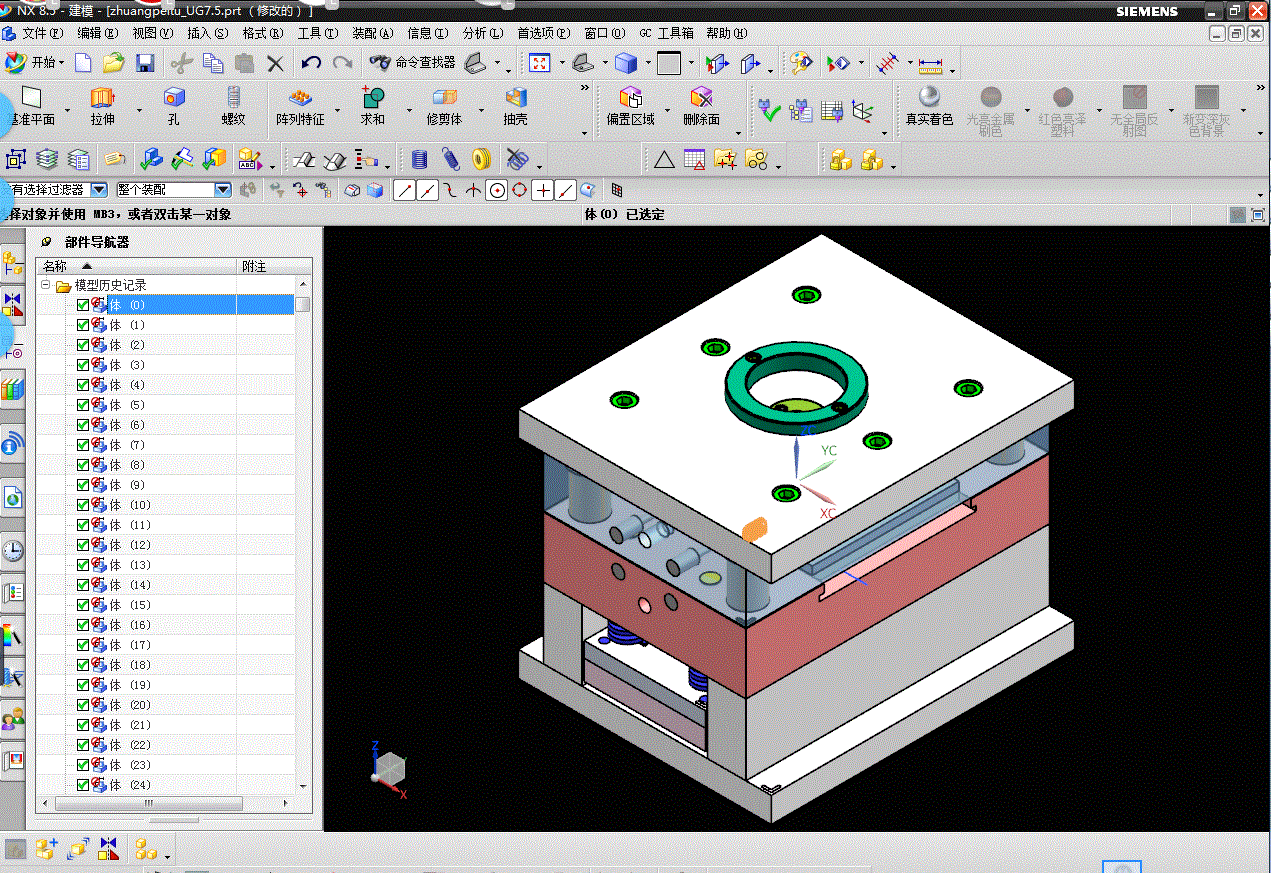Open the 分析(L) menu

(482, 33)
